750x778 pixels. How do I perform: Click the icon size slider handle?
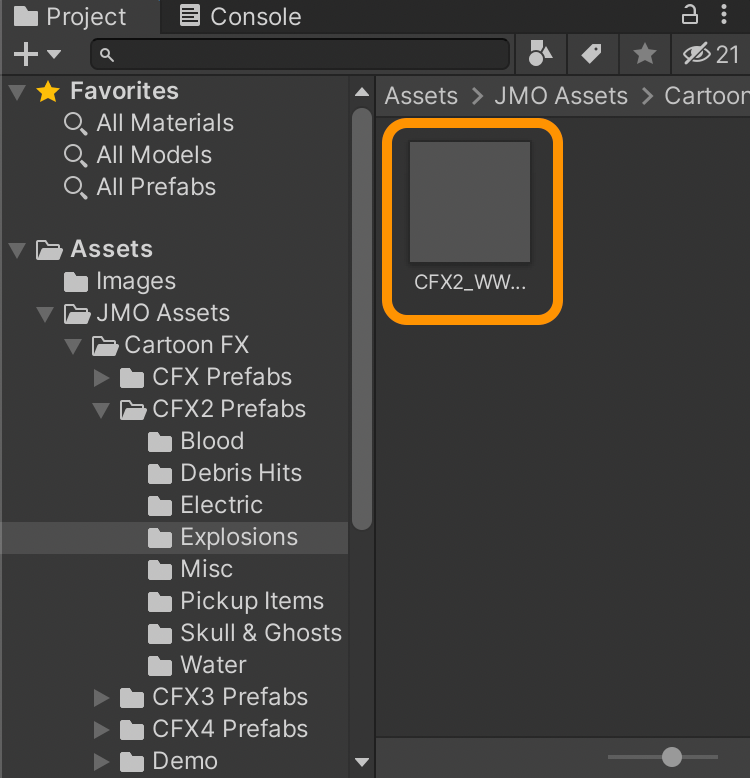672,757
